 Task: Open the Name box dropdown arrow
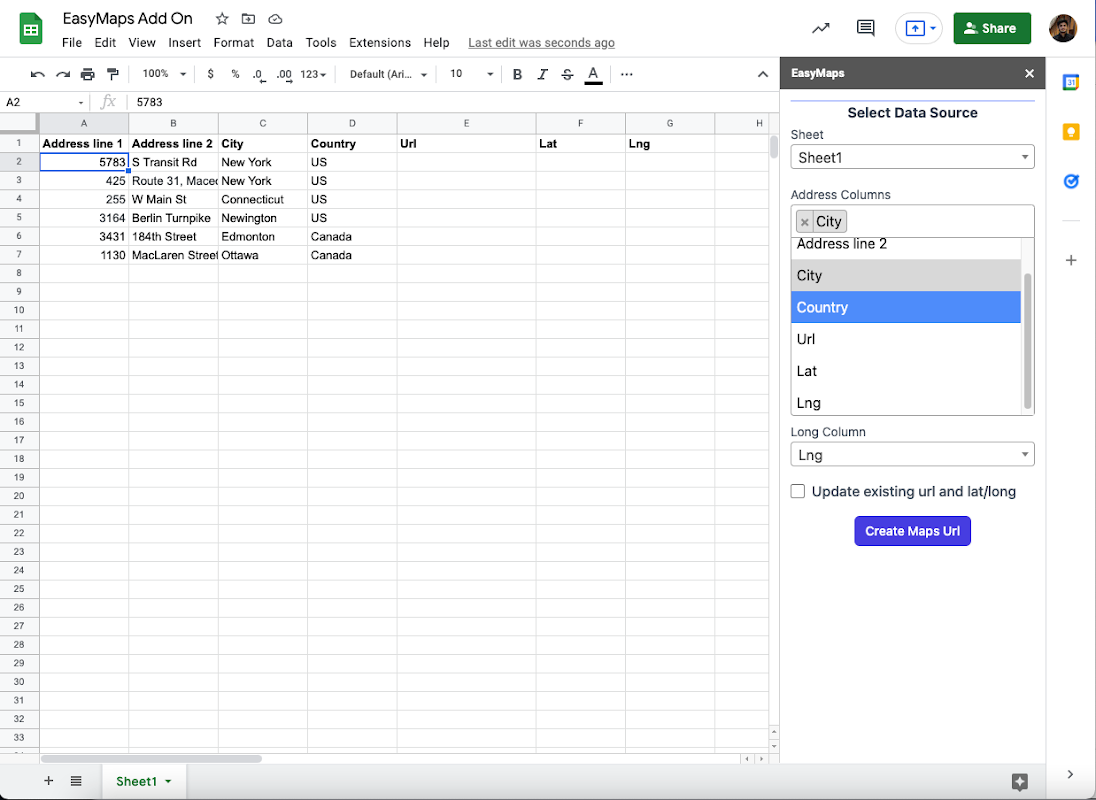click(x=81, y=103)
